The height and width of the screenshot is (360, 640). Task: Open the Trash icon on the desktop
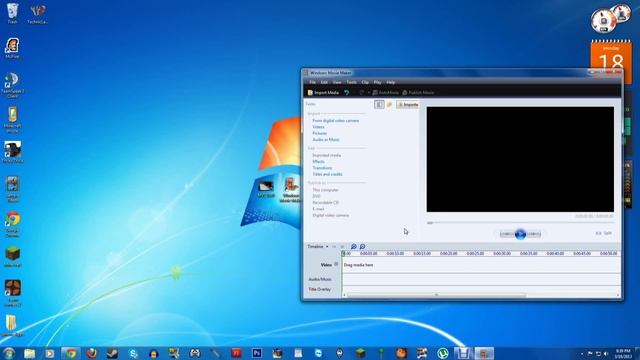pos(13,13)
